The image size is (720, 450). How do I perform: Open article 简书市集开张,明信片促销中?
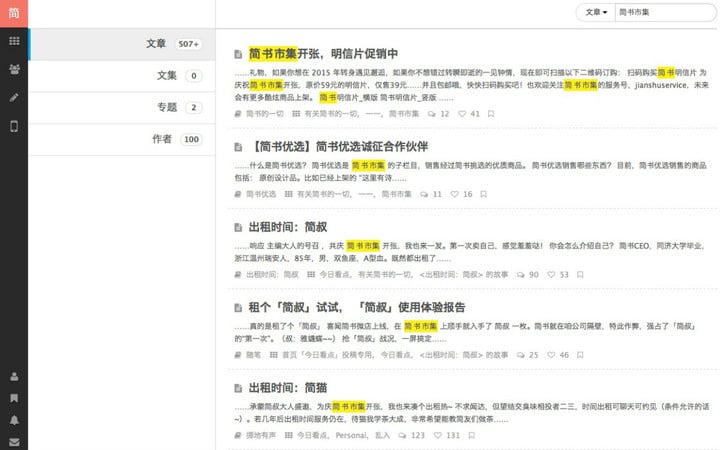pos(323,54)
